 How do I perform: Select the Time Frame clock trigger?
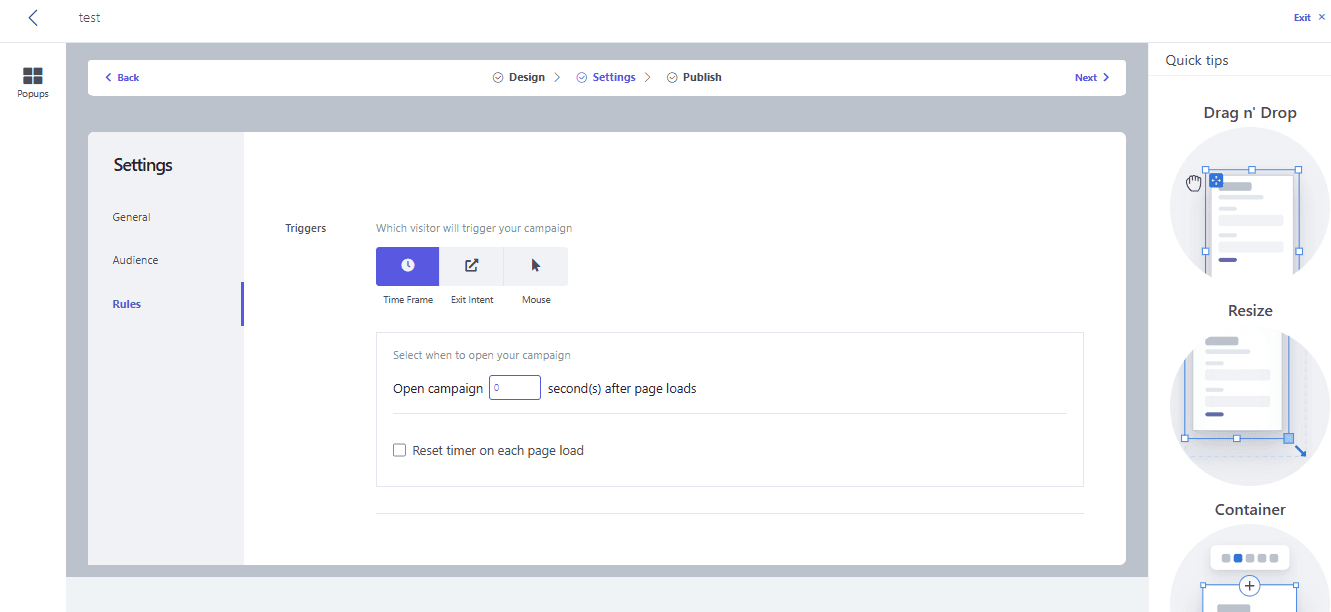pos(408,266)
